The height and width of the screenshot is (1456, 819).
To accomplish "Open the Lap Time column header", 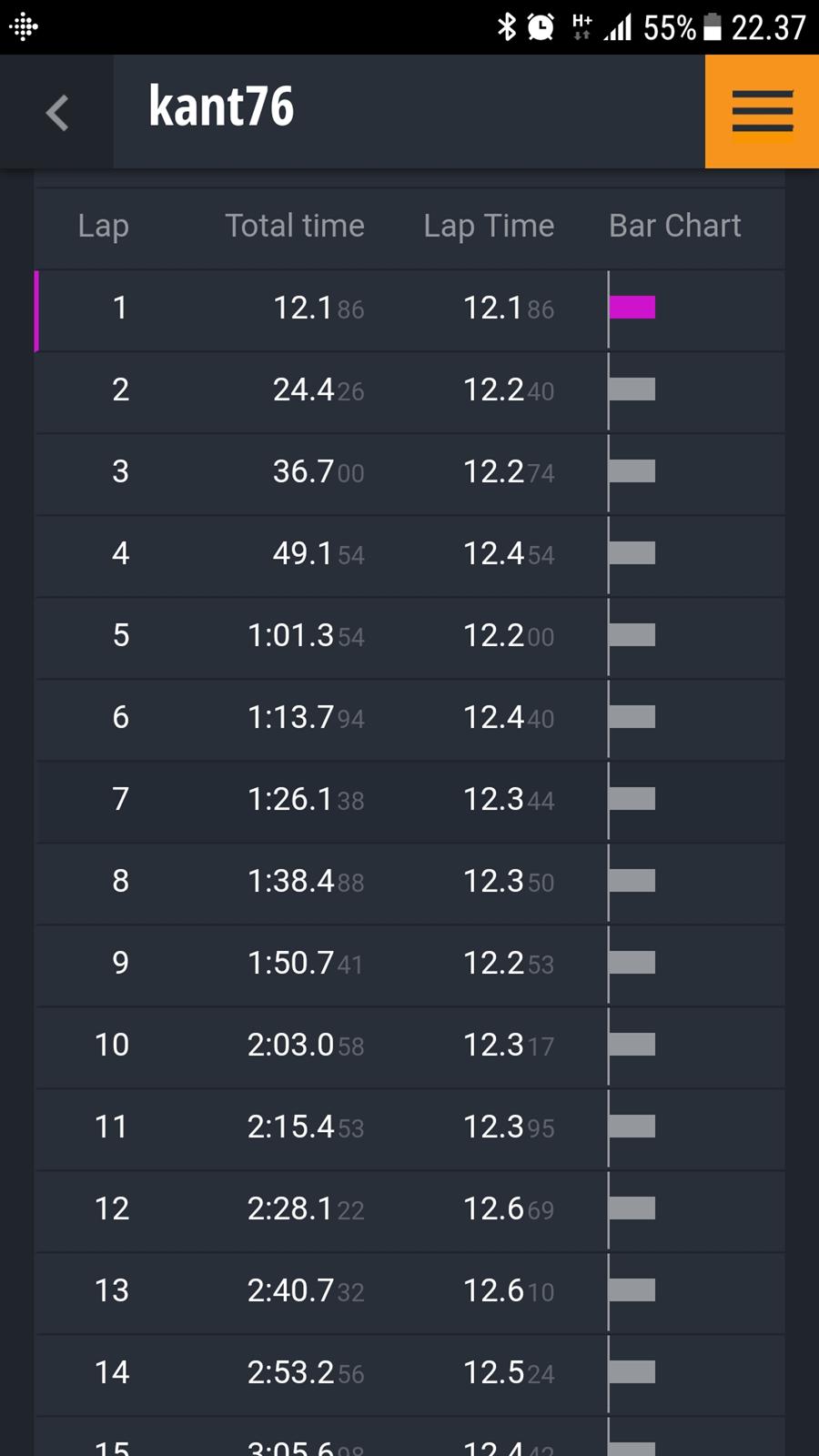I will pos(489,226).
